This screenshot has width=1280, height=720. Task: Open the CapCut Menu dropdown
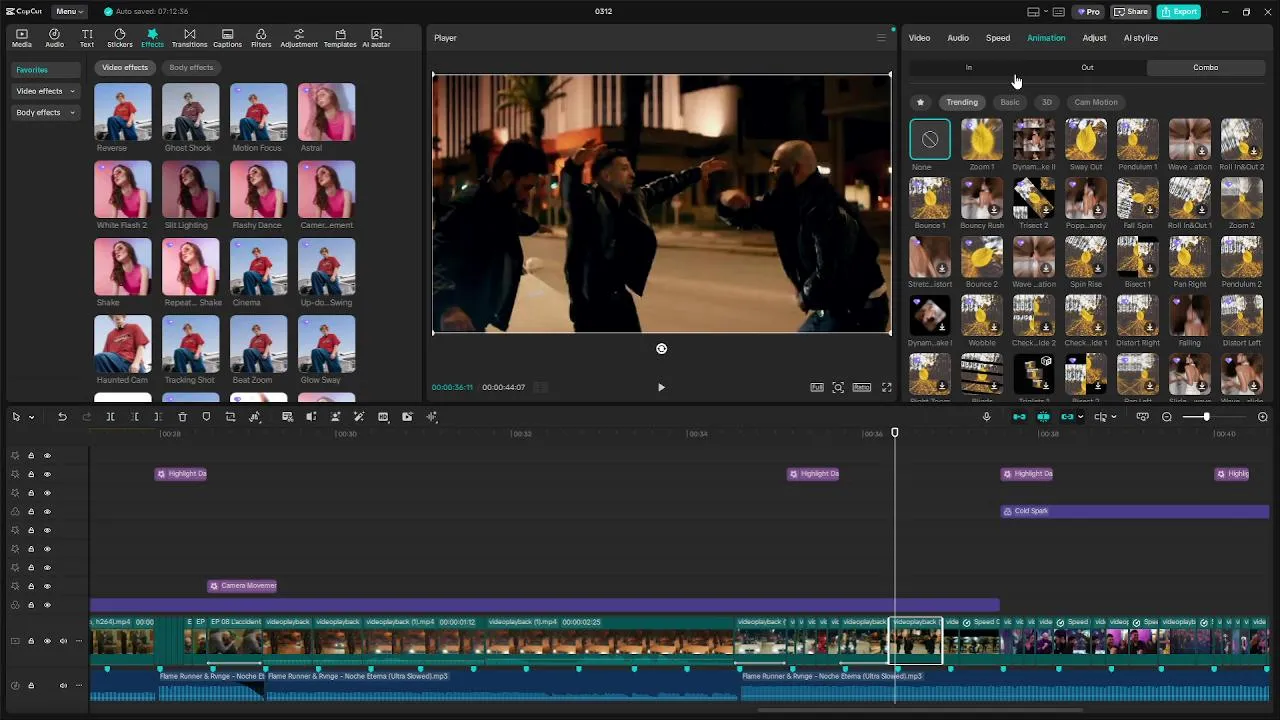coord(69,12)
